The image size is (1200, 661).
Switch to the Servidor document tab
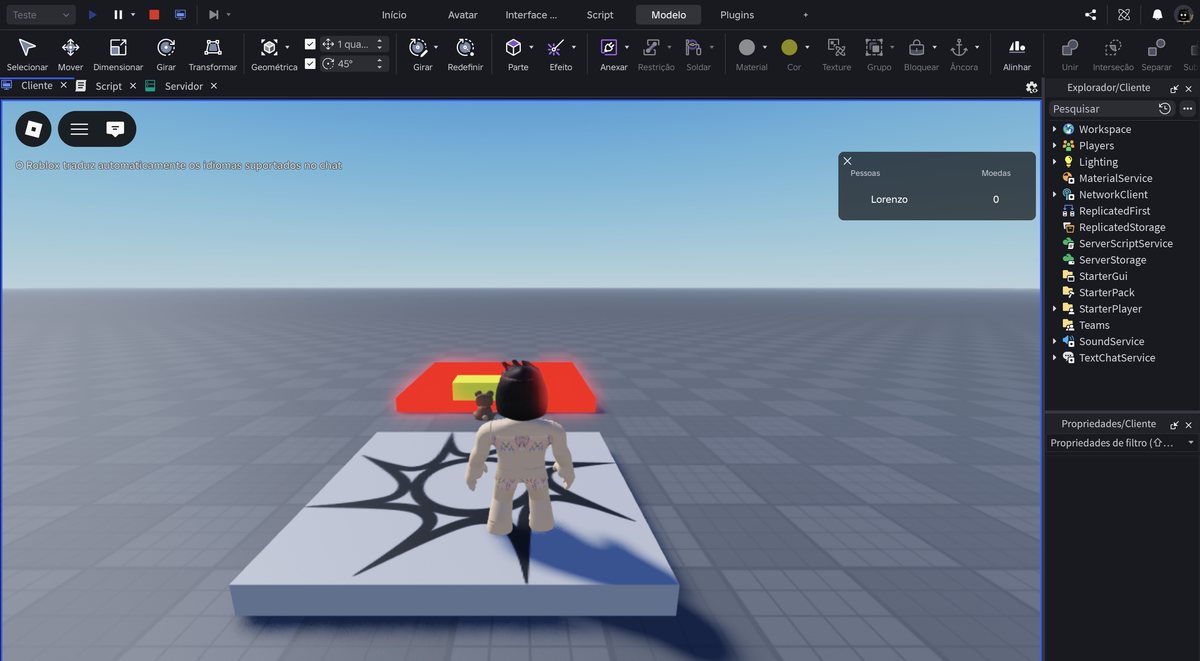click(183, 86)
